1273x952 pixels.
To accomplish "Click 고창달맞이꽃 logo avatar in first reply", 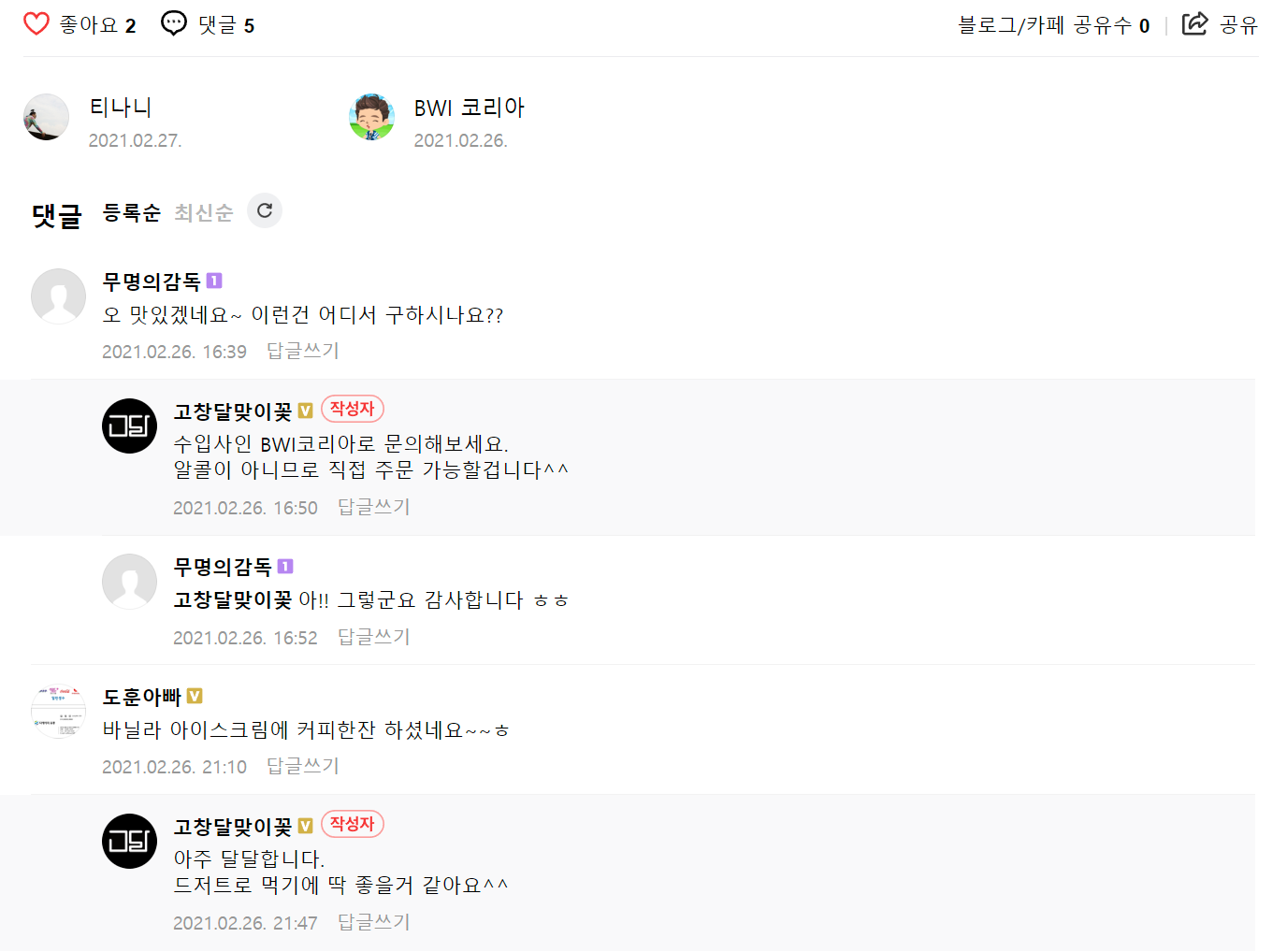I will 129,426.
